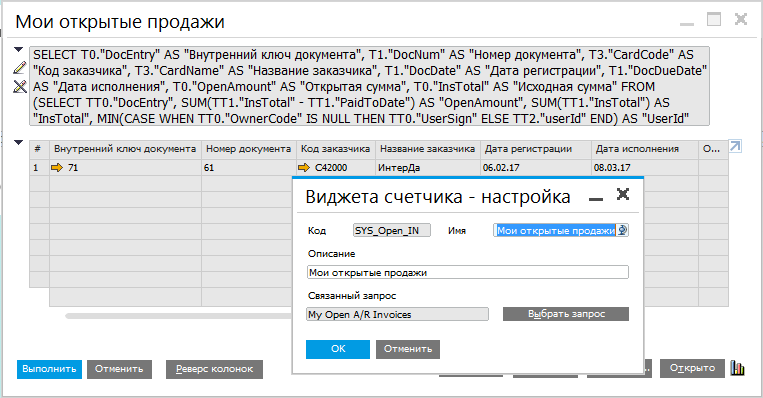Click the Связанный запрос field
This screenshot has width=763, height=398.
(398, 314)
